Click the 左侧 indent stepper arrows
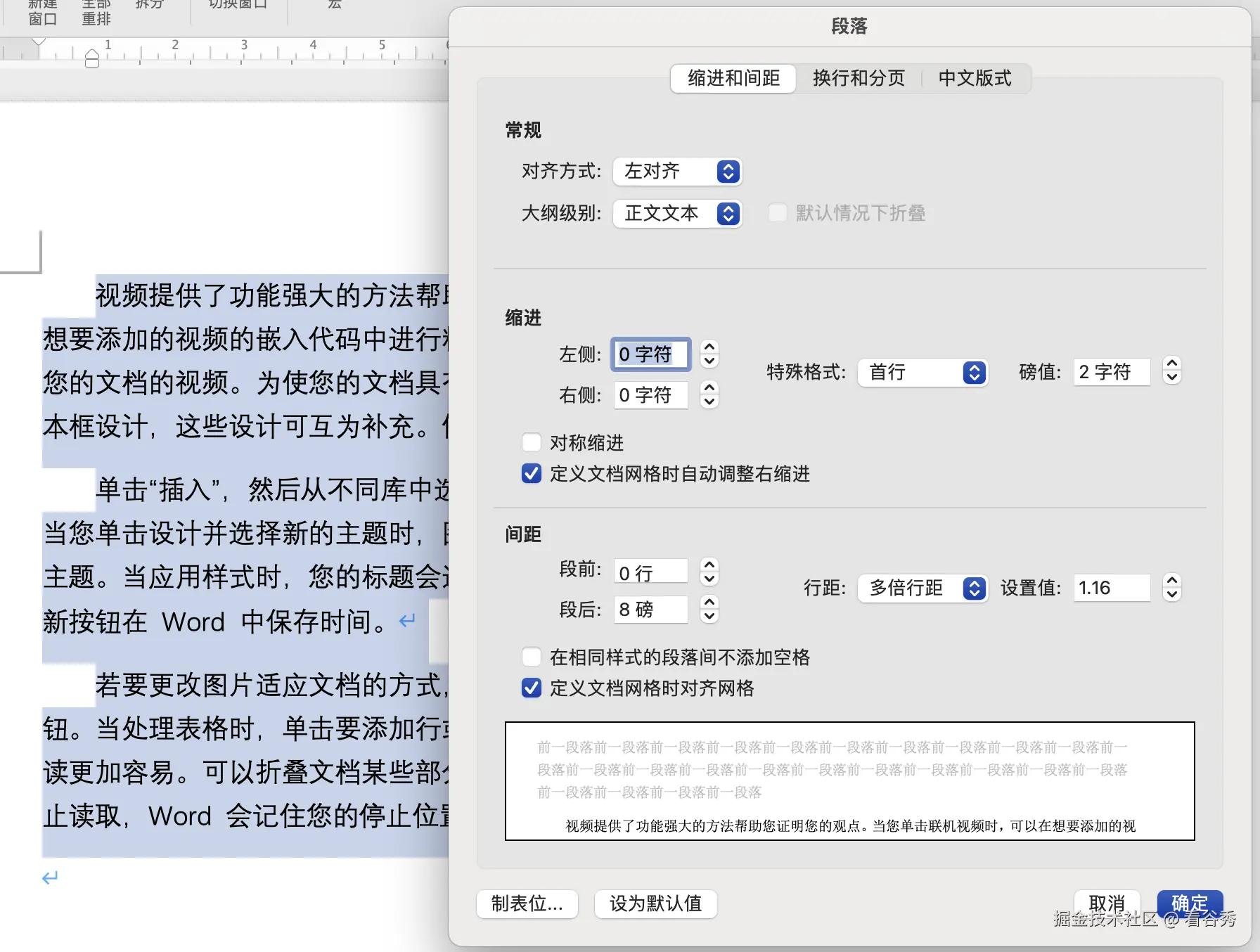Screen dimensions: 1260x952 pyautogui.click(x=709, y=354)
